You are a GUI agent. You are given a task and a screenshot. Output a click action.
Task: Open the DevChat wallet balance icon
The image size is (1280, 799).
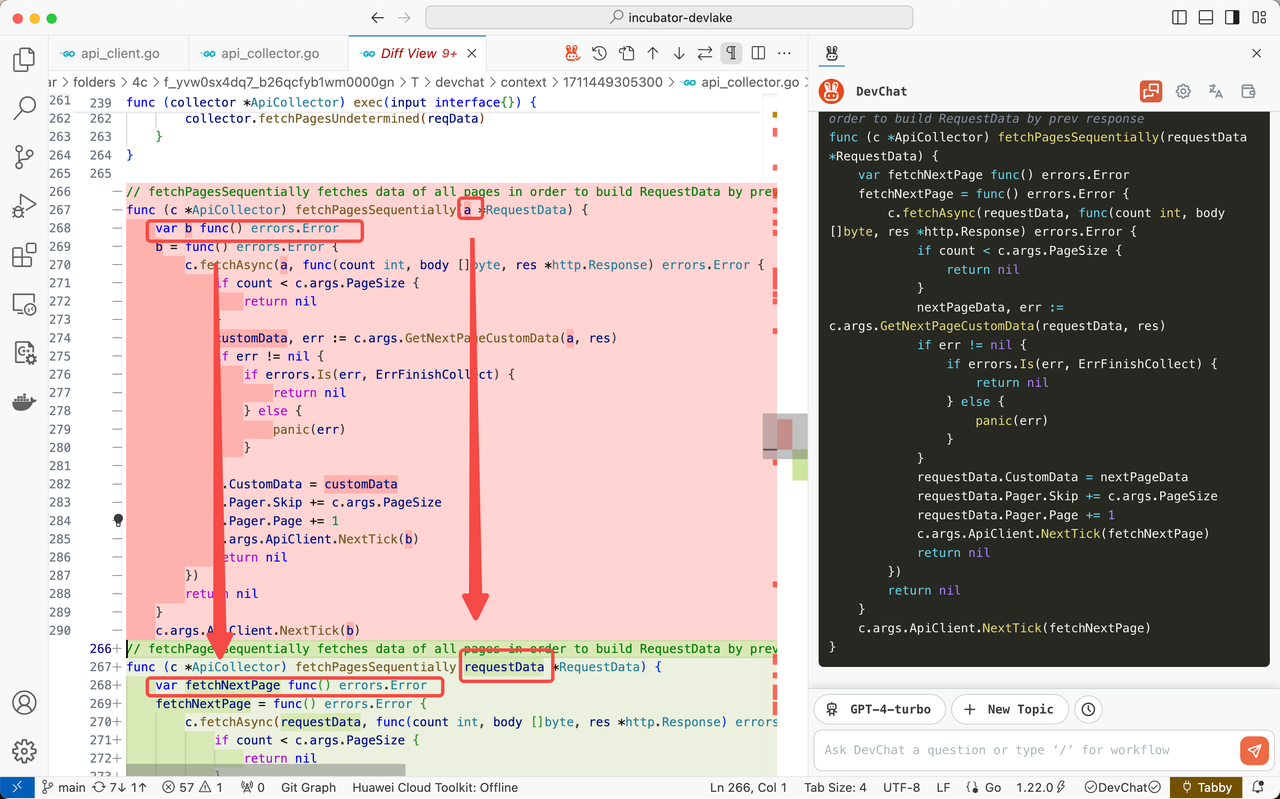(x=1248, y=91)
